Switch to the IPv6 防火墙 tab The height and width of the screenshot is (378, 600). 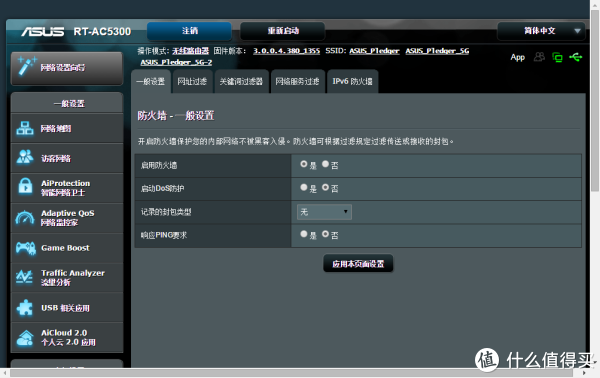[x=352, y=81]
